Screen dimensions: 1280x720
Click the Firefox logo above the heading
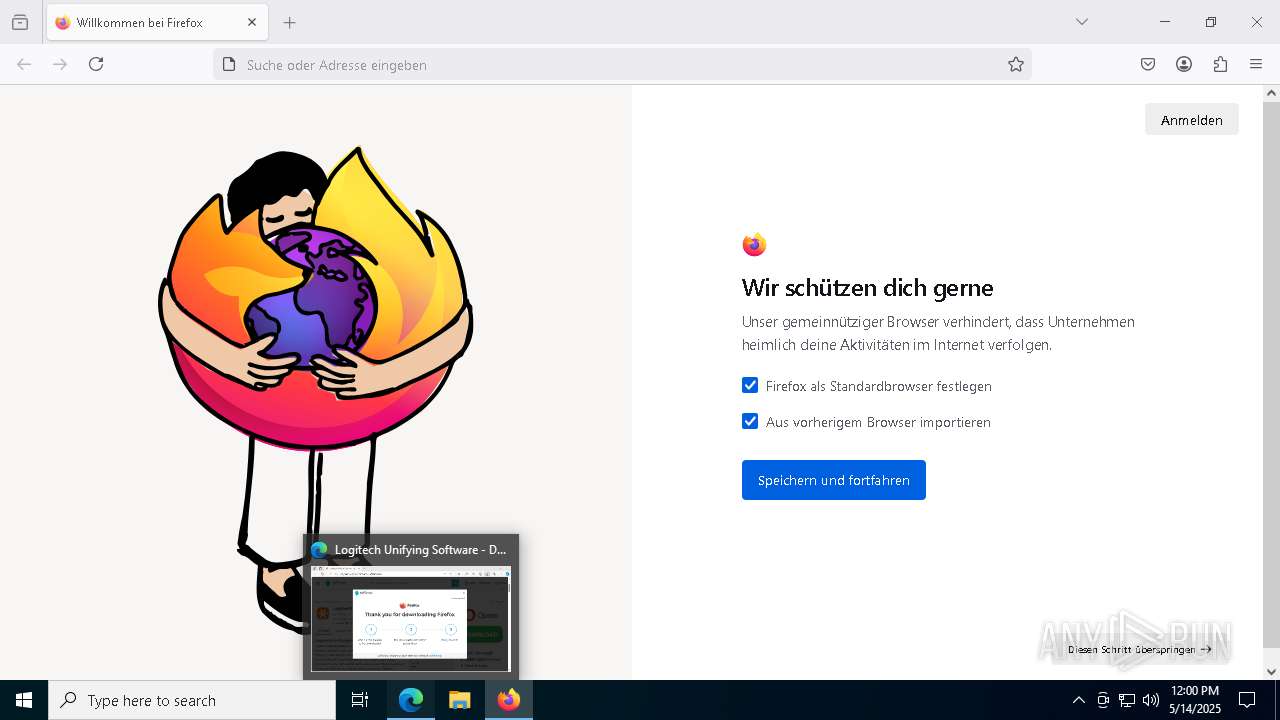click(754, 244)
